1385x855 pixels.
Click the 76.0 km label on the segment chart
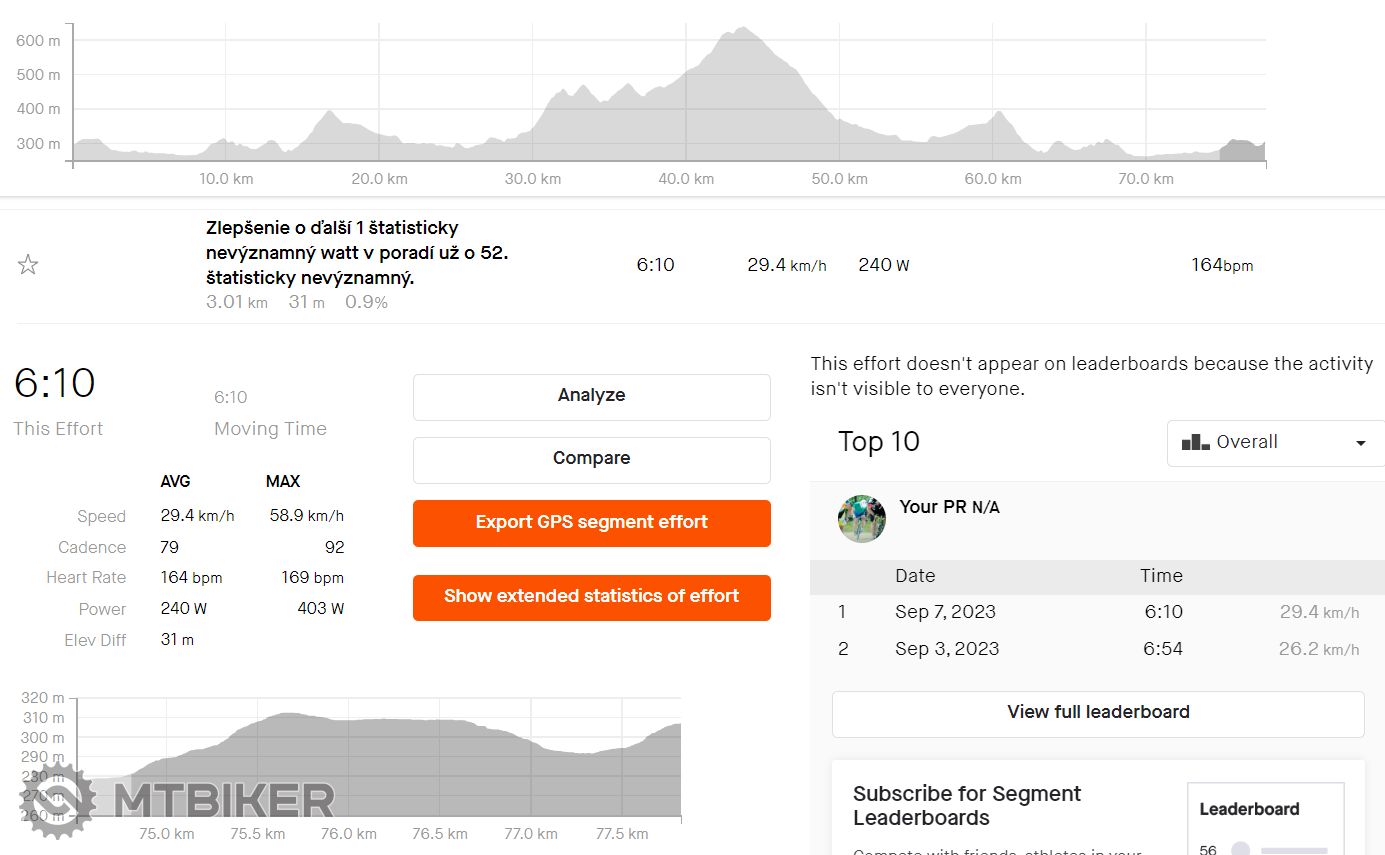[x=348, y=834]
